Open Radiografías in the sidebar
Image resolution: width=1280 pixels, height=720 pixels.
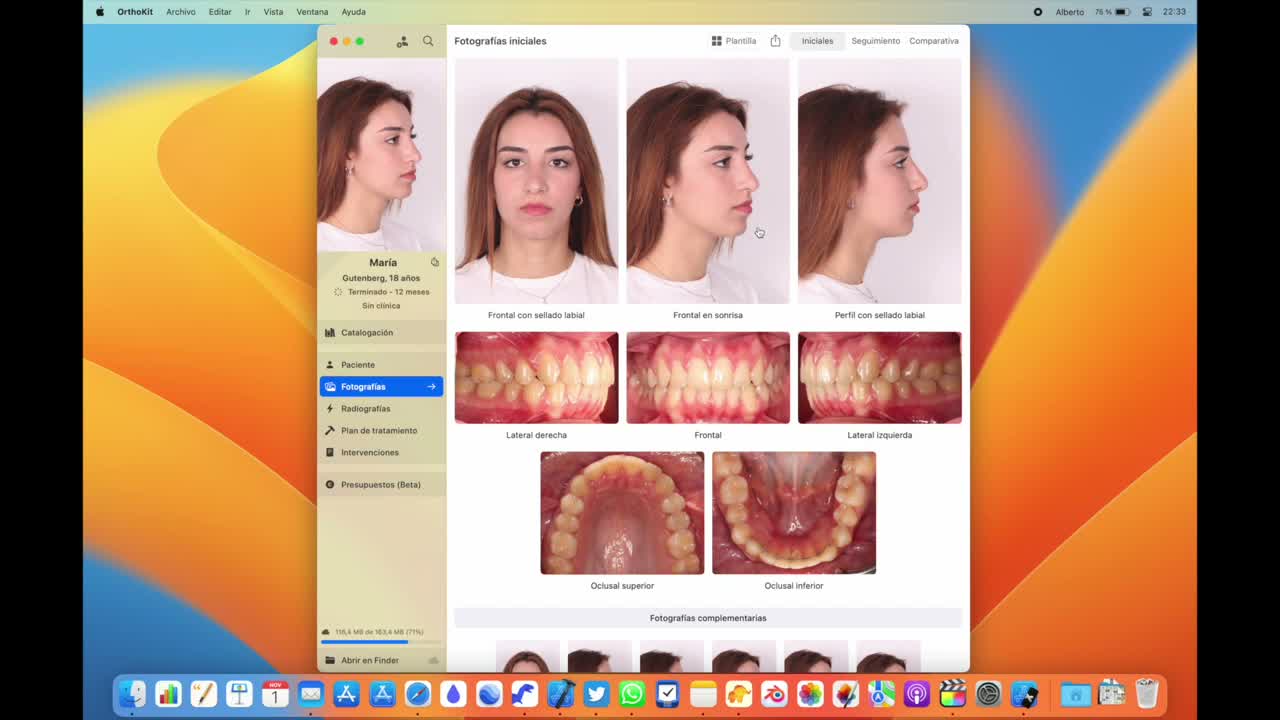(x=382, y=408)
